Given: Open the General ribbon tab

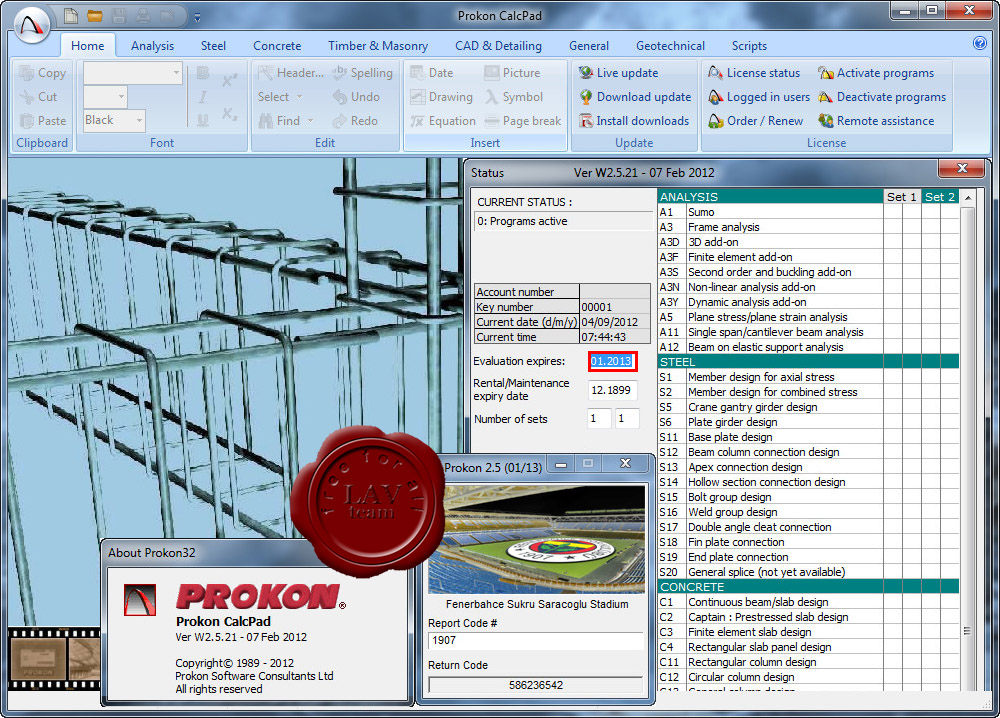Looking at the screenshot, I should click(589, 46).
